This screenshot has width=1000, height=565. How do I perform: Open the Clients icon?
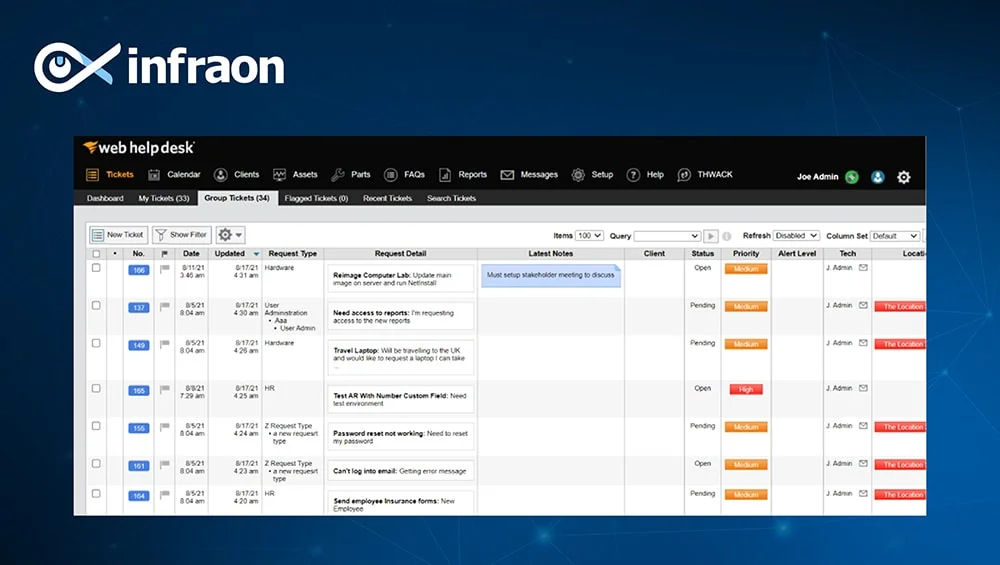click(221, 175)
